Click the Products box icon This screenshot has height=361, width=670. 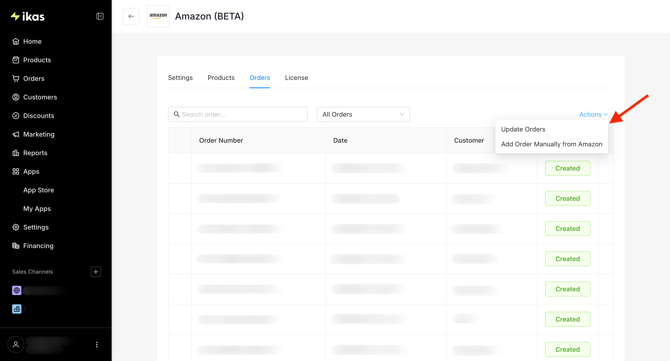pos(16,60)
